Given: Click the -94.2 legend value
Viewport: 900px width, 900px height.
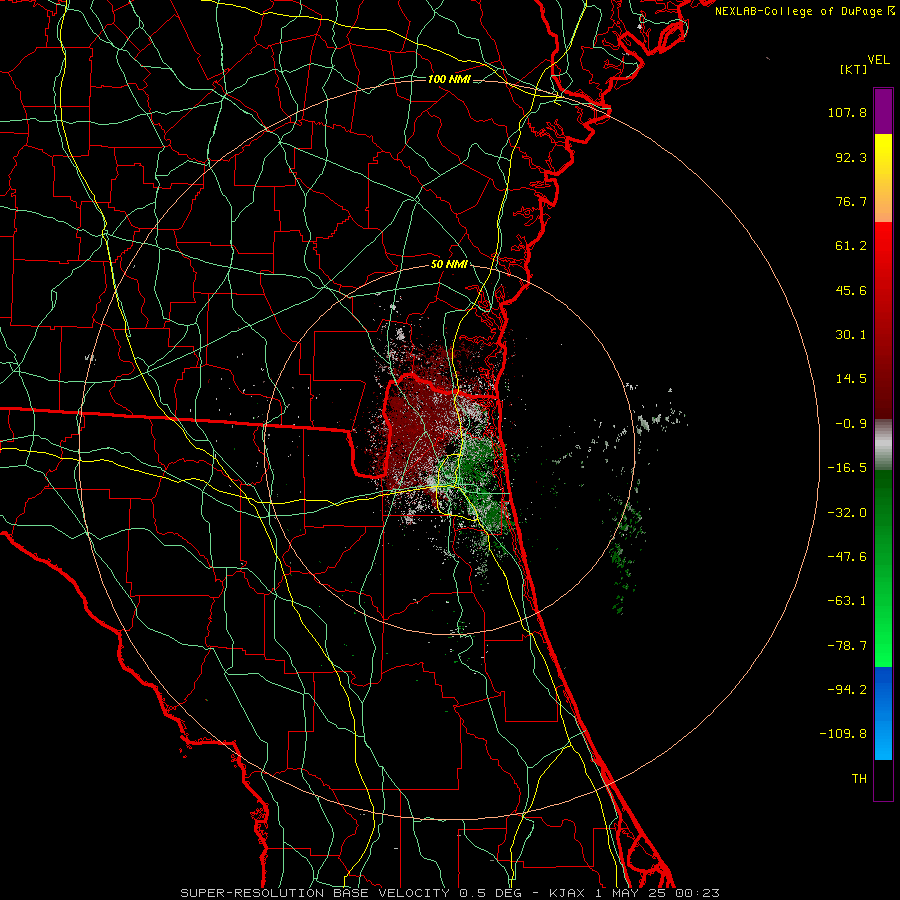Looking at the screenshot, I should (847, 690).
